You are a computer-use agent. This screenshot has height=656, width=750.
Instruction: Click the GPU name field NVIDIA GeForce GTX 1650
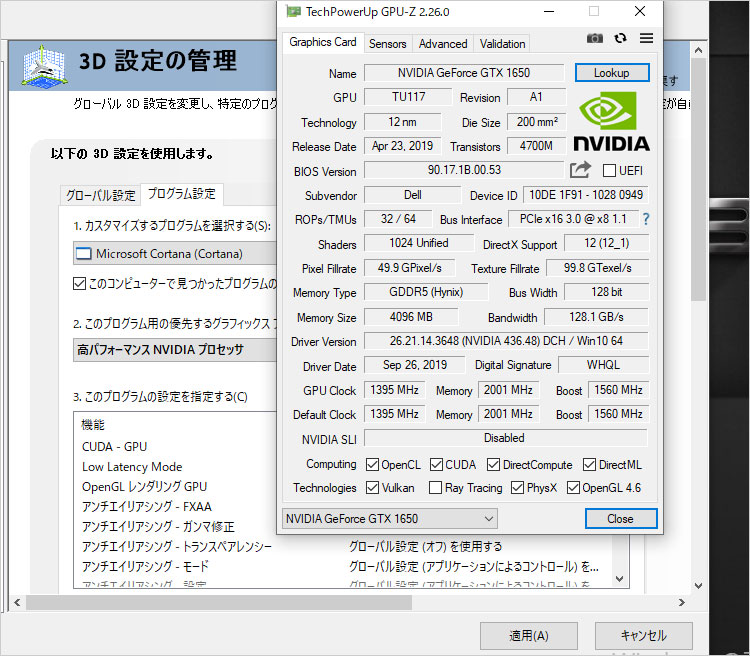click(x=464, y=73)
